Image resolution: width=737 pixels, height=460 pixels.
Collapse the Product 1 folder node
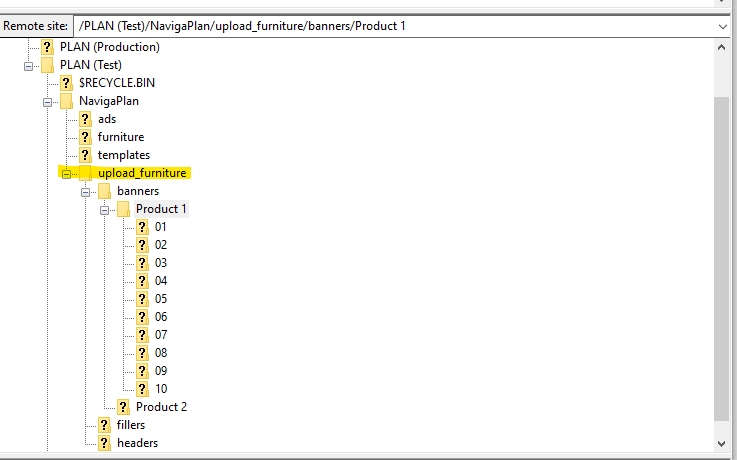[x=105, y=209]
